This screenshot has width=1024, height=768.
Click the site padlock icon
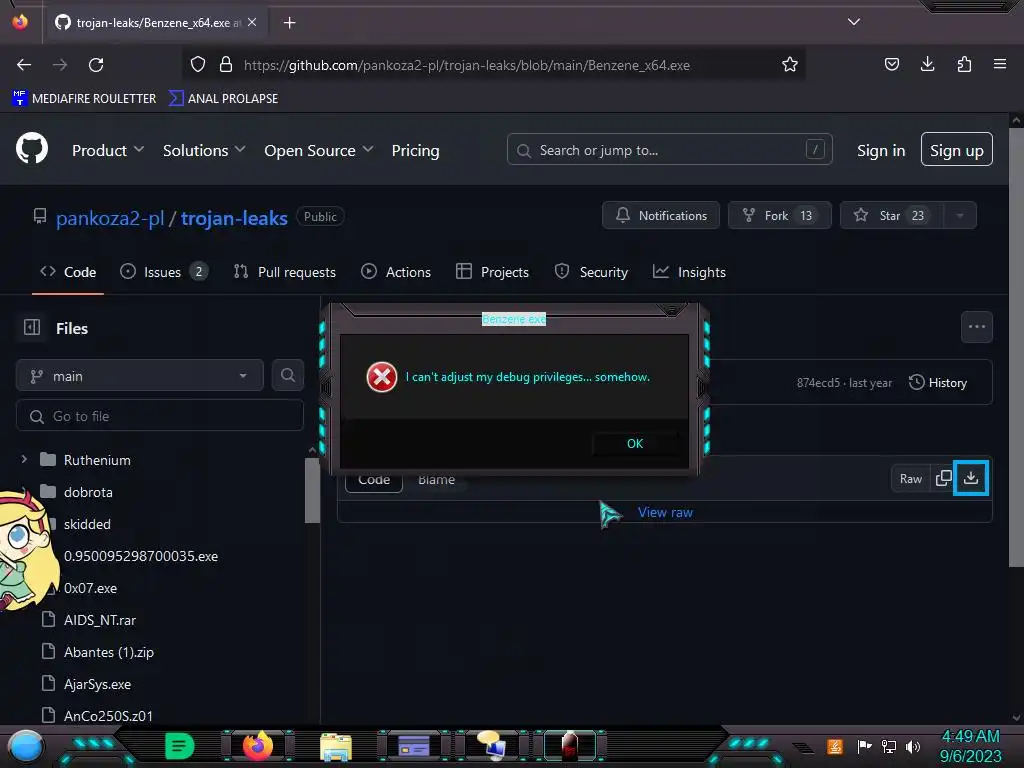[x=226, y=65]
